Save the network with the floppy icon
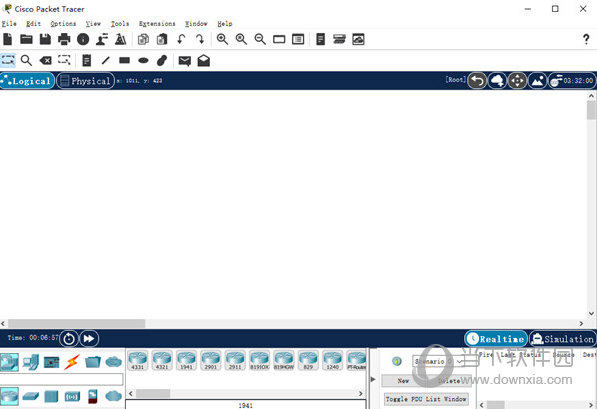This screenshot has height=409, width=597. tap(45, 39)
